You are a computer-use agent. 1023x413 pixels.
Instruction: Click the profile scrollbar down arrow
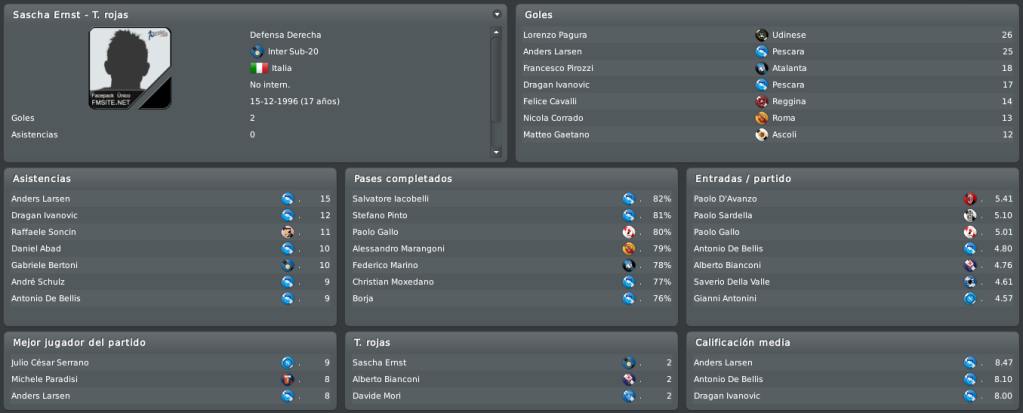click(x=496, y=152)
